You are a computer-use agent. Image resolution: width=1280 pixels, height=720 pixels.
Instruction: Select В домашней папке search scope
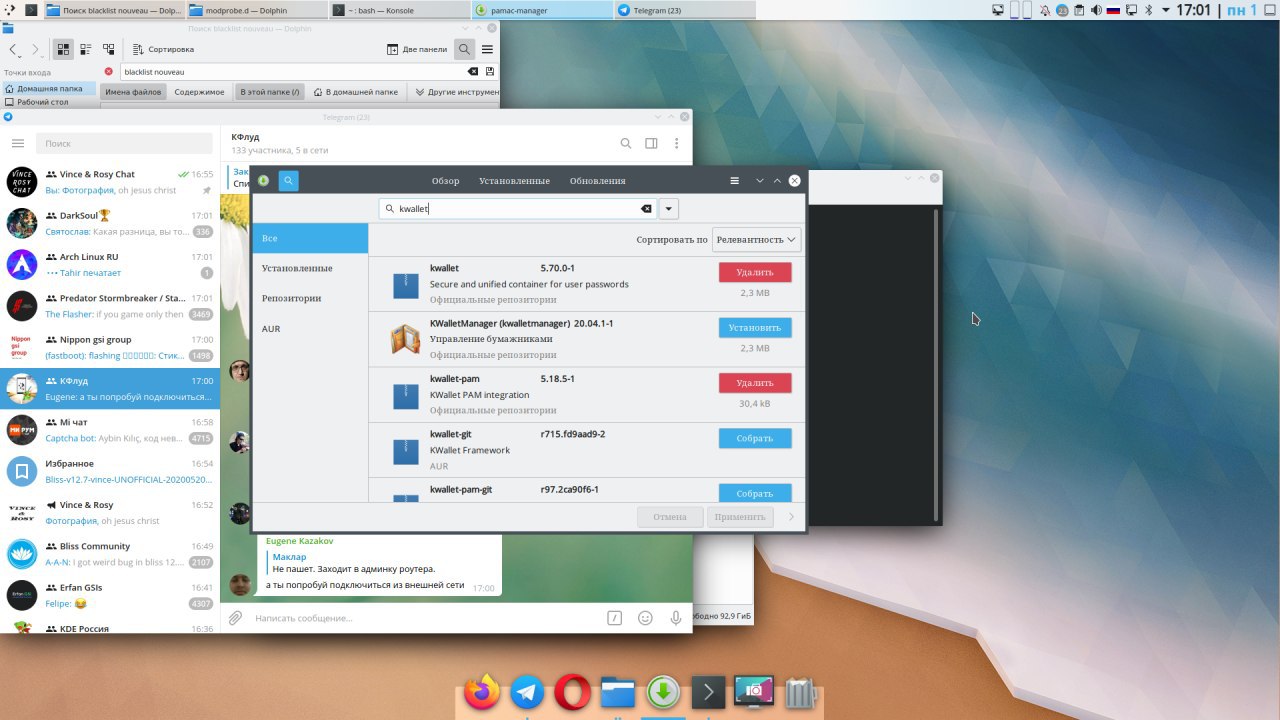click(355, 92)
